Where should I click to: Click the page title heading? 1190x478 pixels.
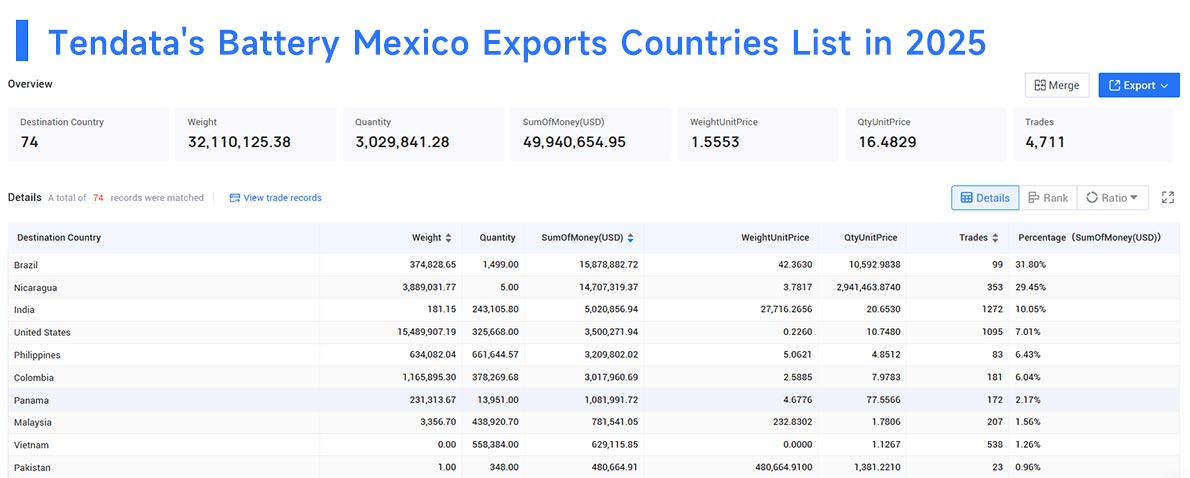point(517,42)
